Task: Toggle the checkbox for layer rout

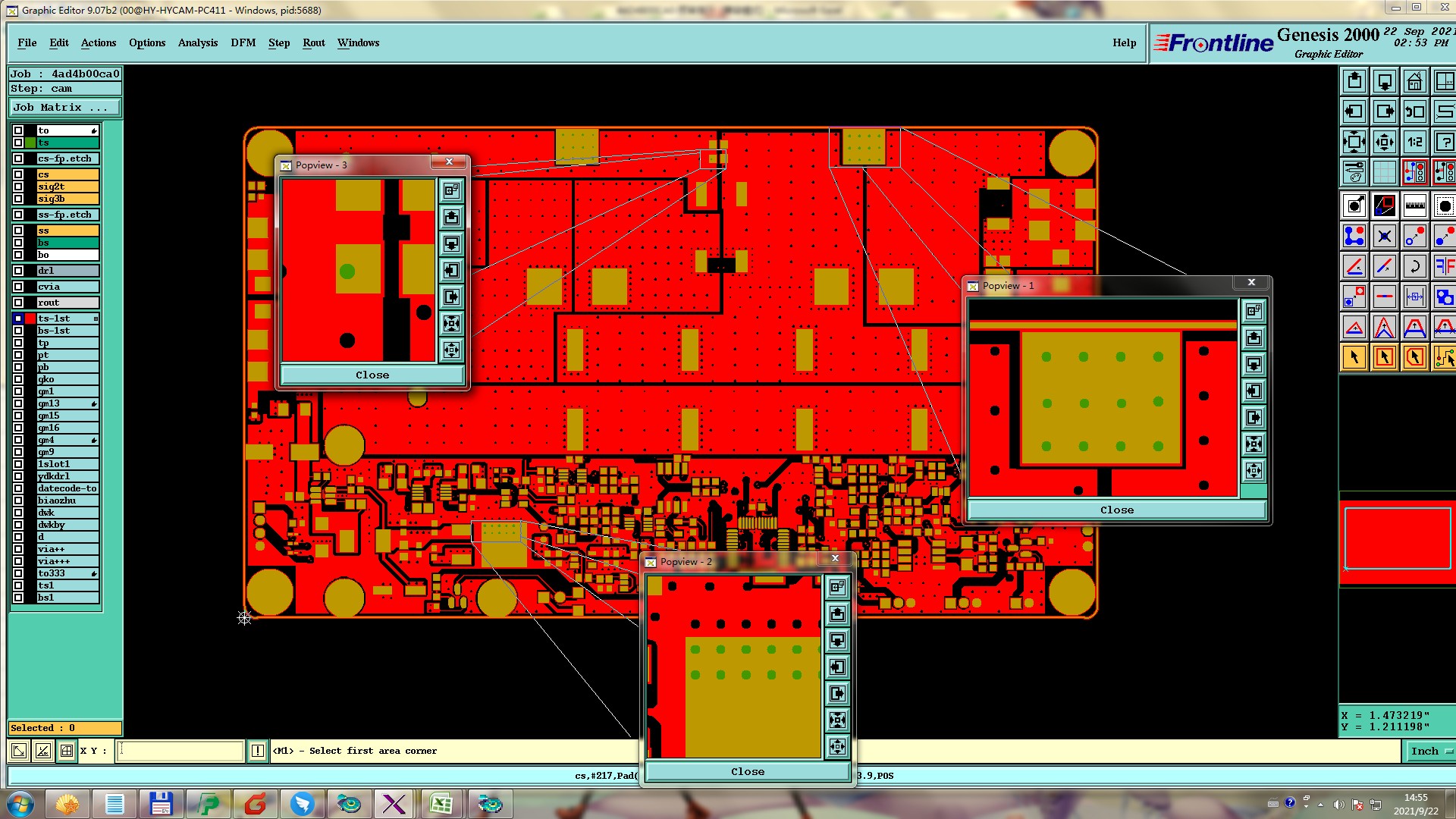Action: coord(18,303)
